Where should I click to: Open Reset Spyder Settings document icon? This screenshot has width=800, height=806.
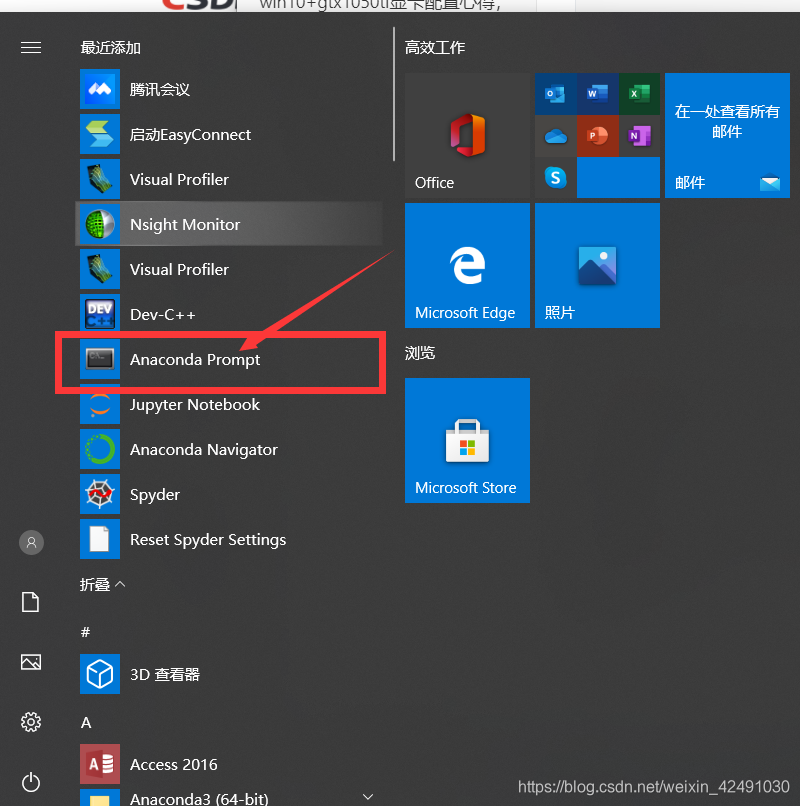point(100,539)
